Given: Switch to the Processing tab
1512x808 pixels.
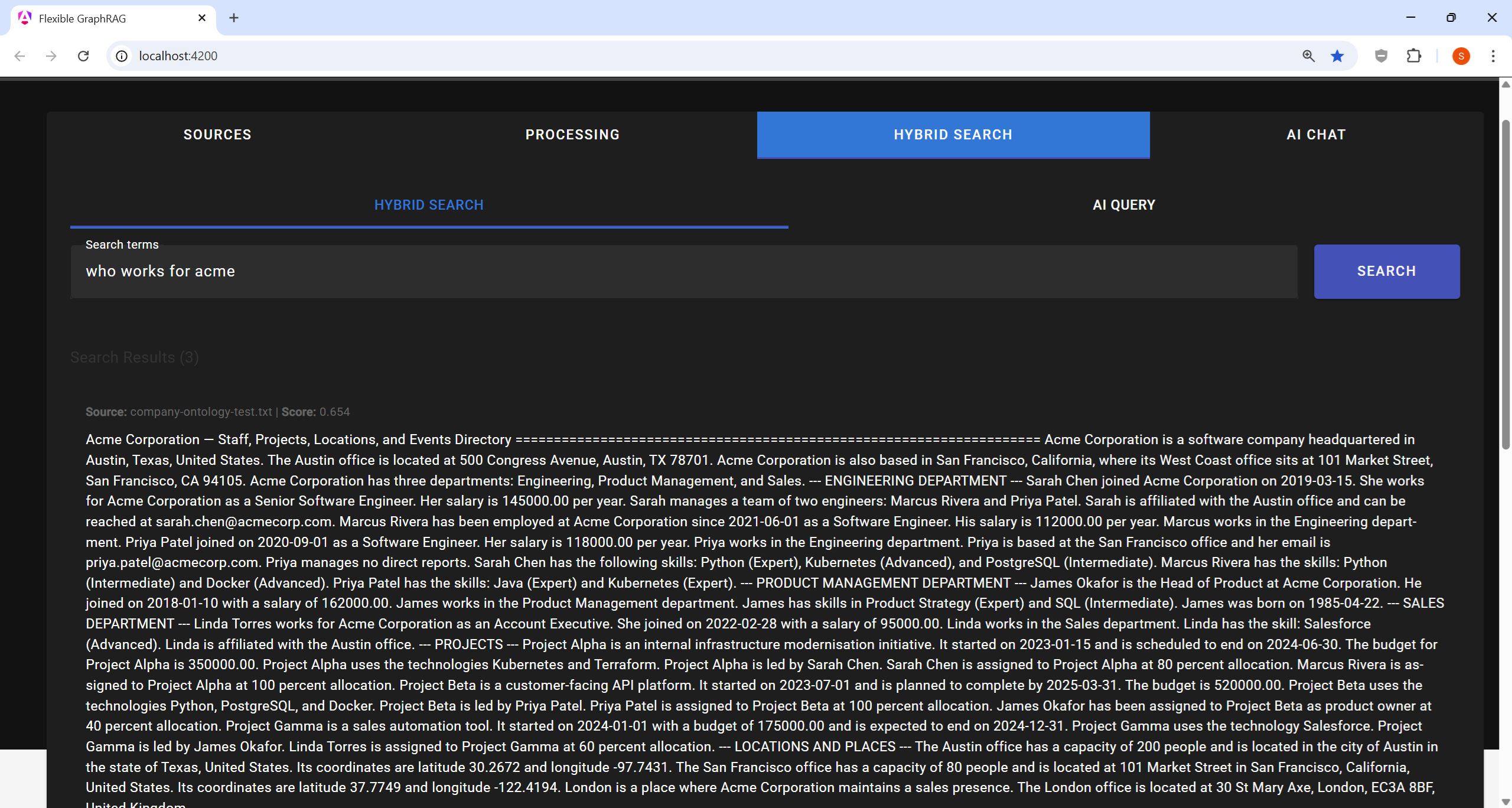Looking at the screenshot, I should click(572, 135).
